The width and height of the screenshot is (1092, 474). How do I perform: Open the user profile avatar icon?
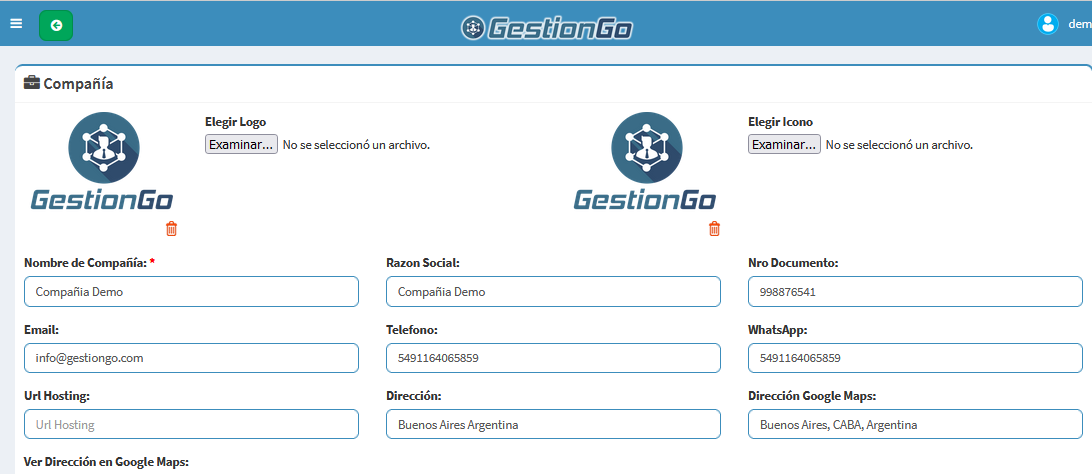[1047, 24]
